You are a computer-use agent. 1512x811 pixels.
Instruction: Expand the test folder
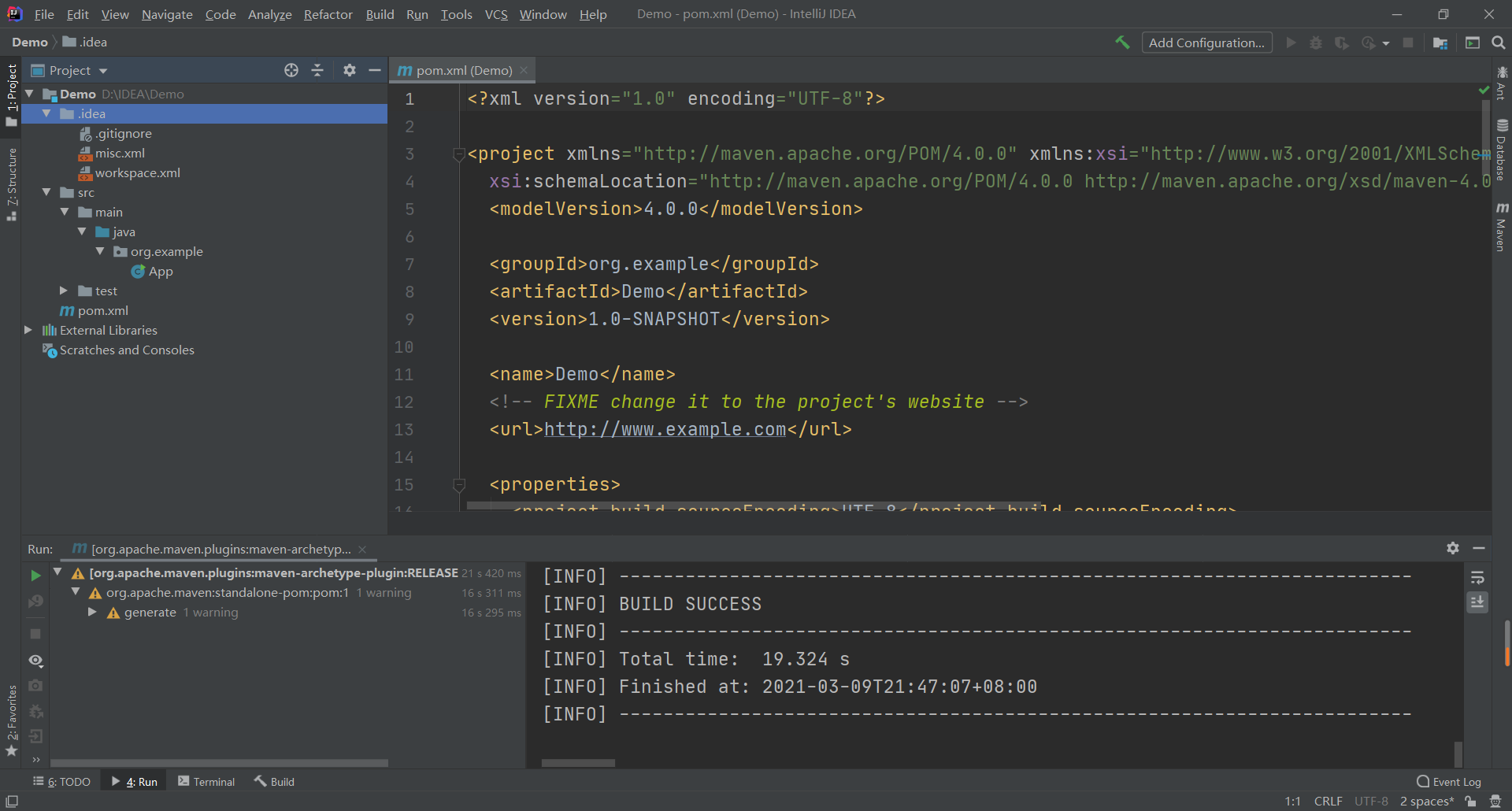(x=64, y=291)
